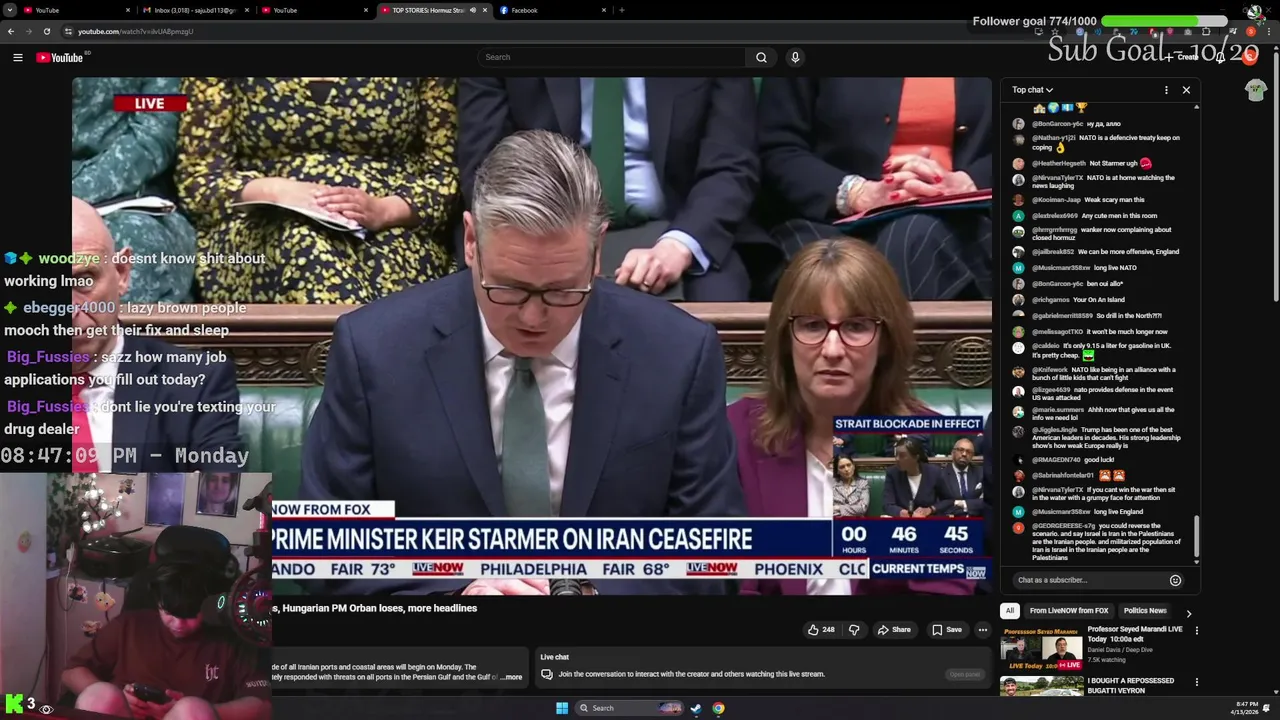
Task: Open Chrome three-dot menu
Action: coord(1268,31)
